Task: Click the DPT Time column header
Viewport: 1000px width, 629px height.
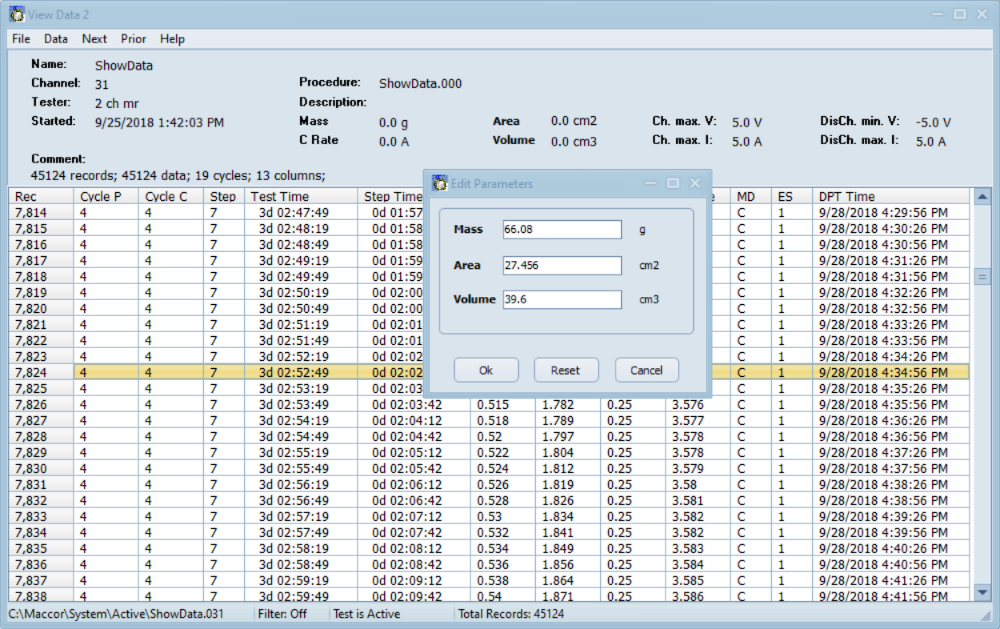Action: (x=846, y=197)
